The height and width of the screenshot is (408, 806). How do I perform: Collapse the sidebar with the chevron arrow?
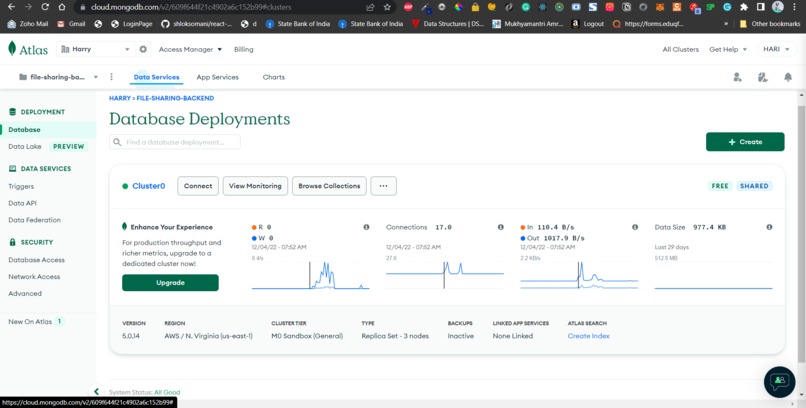click(96, 392)
